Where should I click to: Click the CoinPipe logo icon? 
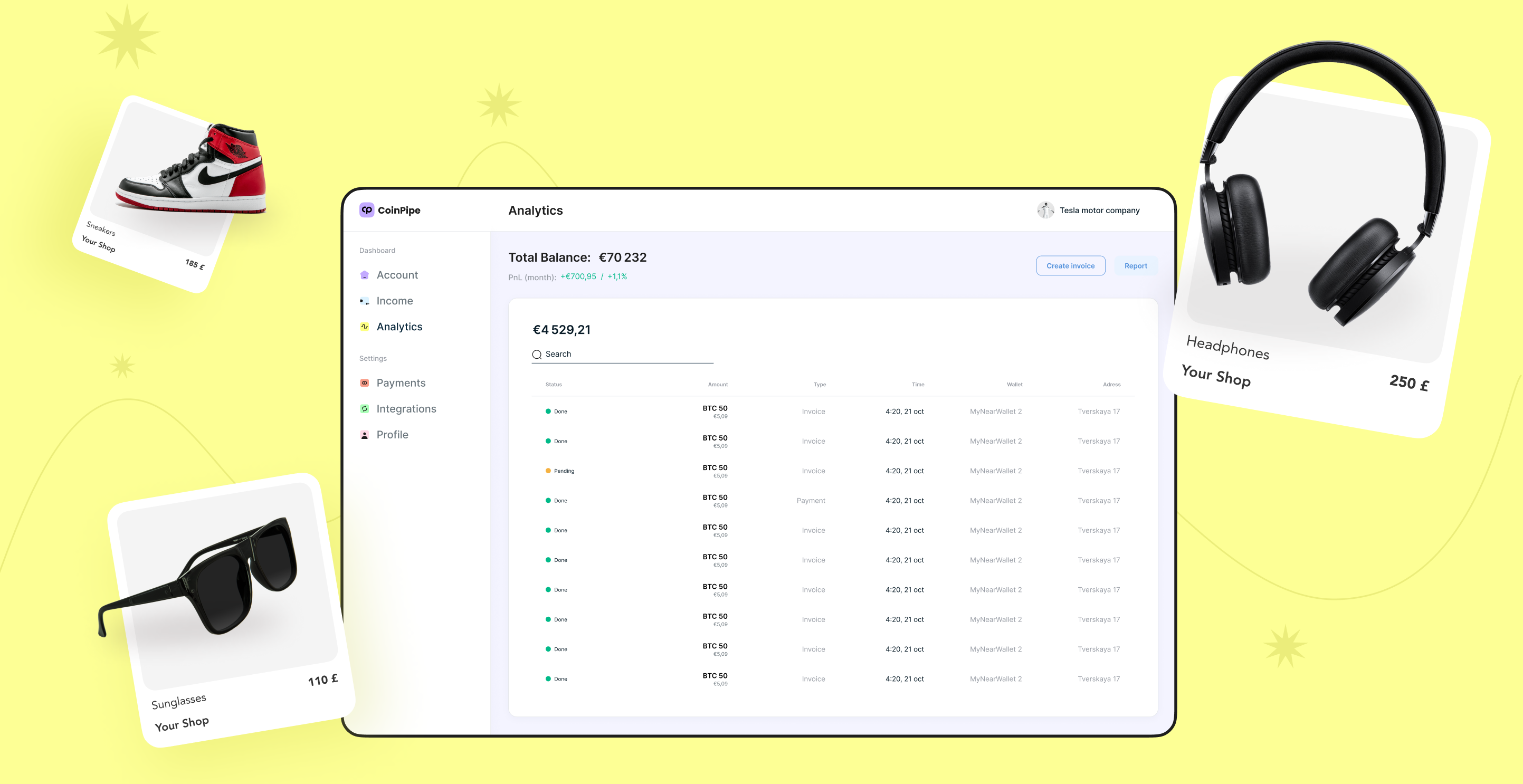tap(367, 210)
